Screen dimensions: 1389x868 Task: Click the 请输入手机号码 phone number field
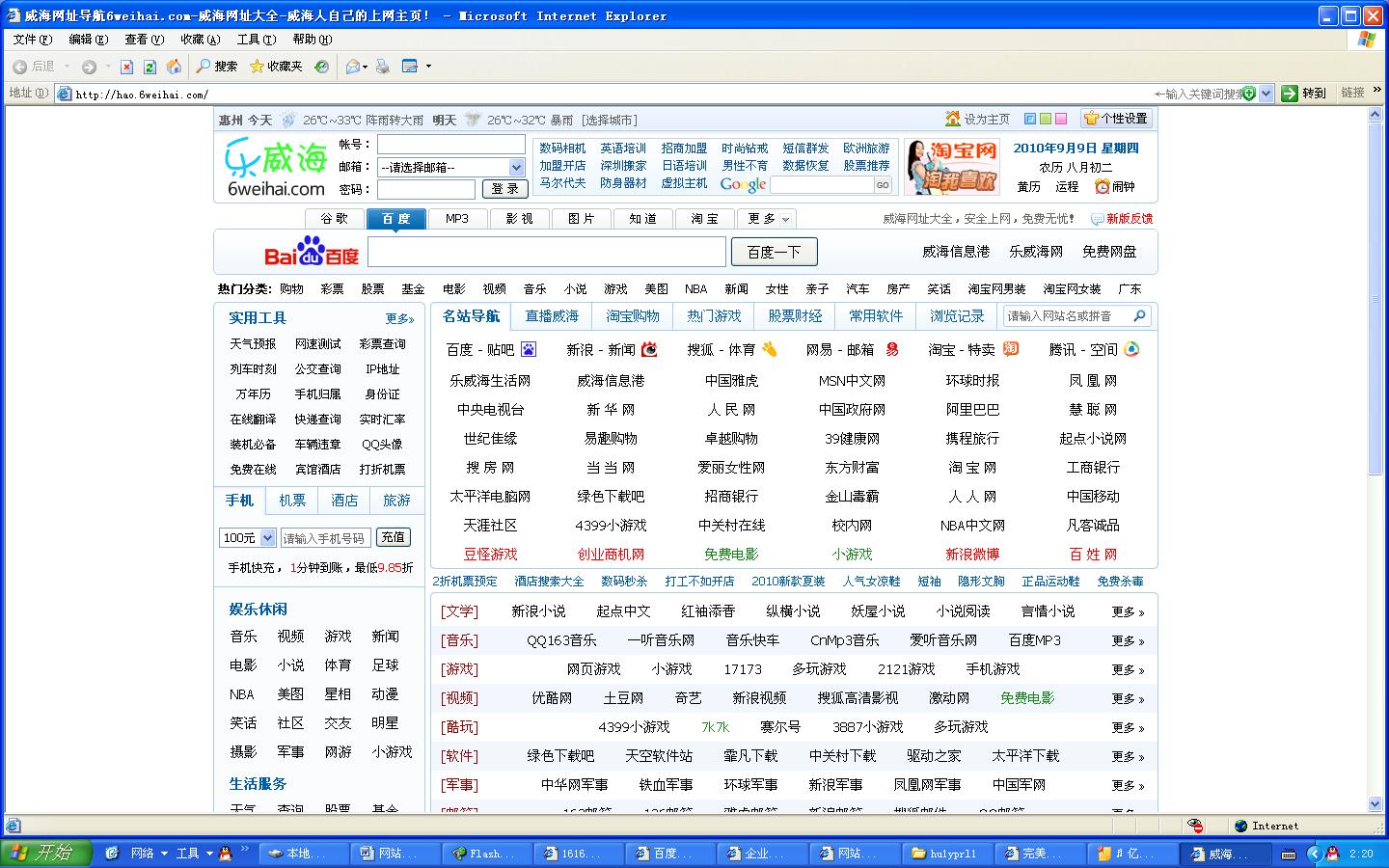(326, 538)
